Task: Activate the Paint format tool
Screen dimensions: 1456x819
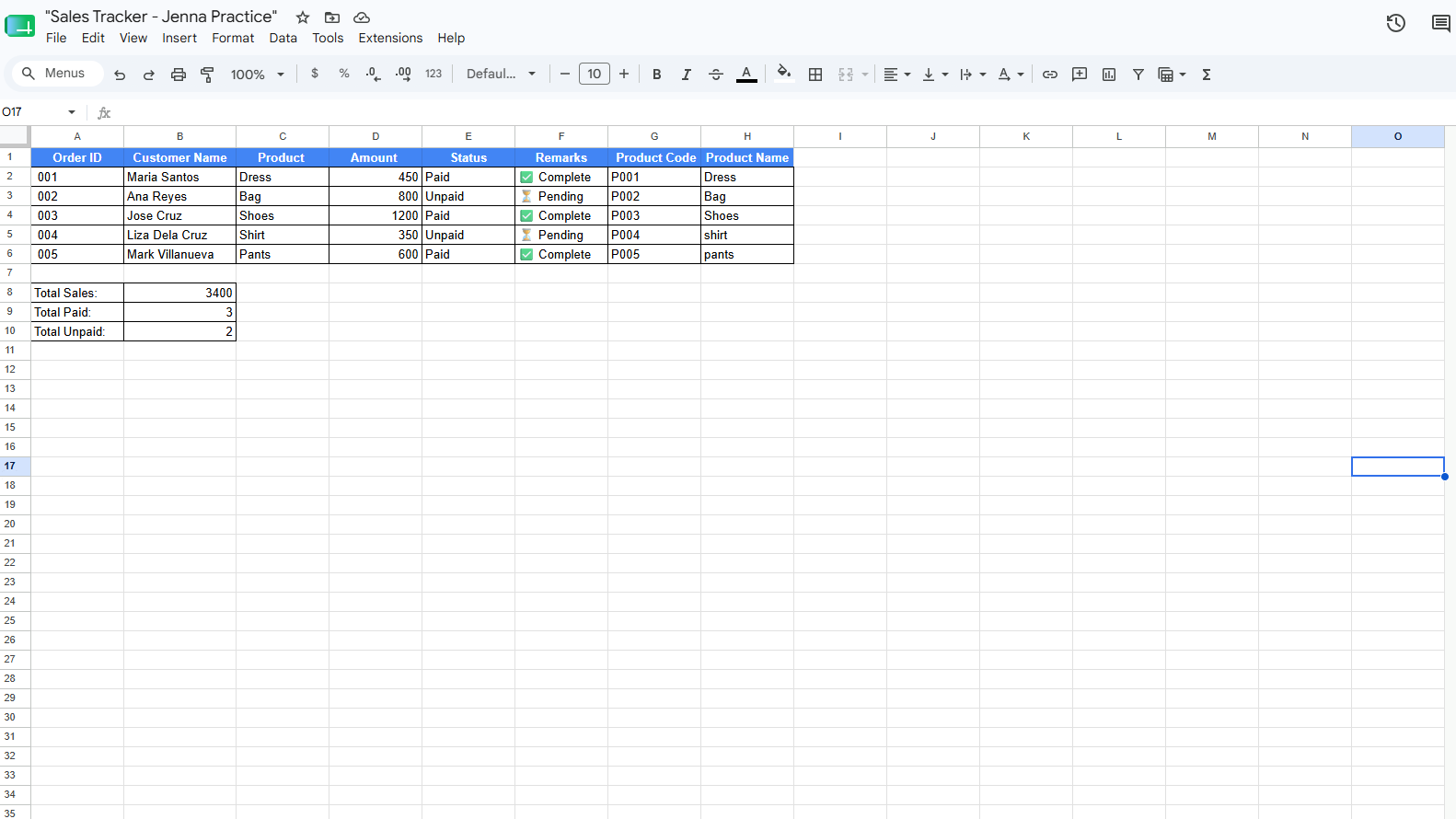Action: pos(207,75)
